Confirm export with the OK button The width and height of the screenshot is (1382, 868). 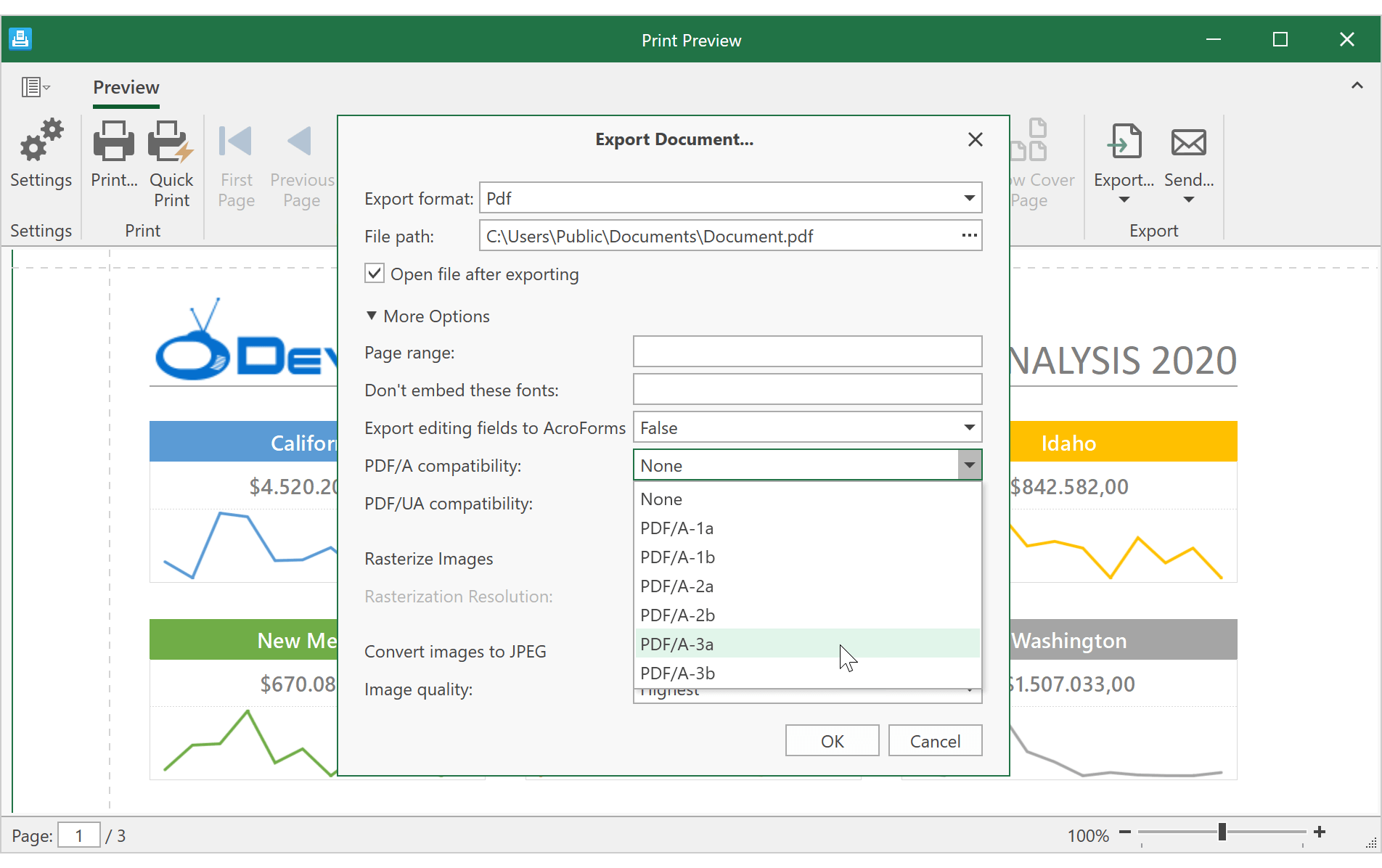click(832, 740)
